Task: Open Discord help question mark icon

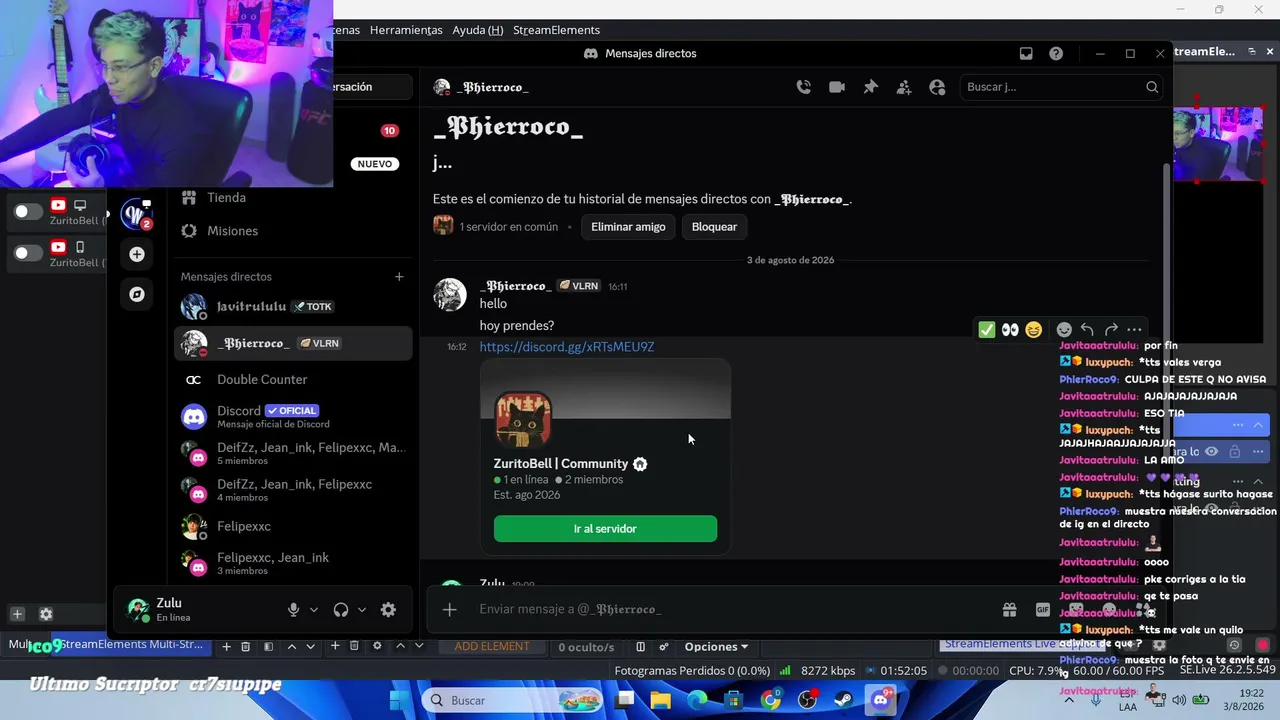Action: click(x=1056, y=54)
